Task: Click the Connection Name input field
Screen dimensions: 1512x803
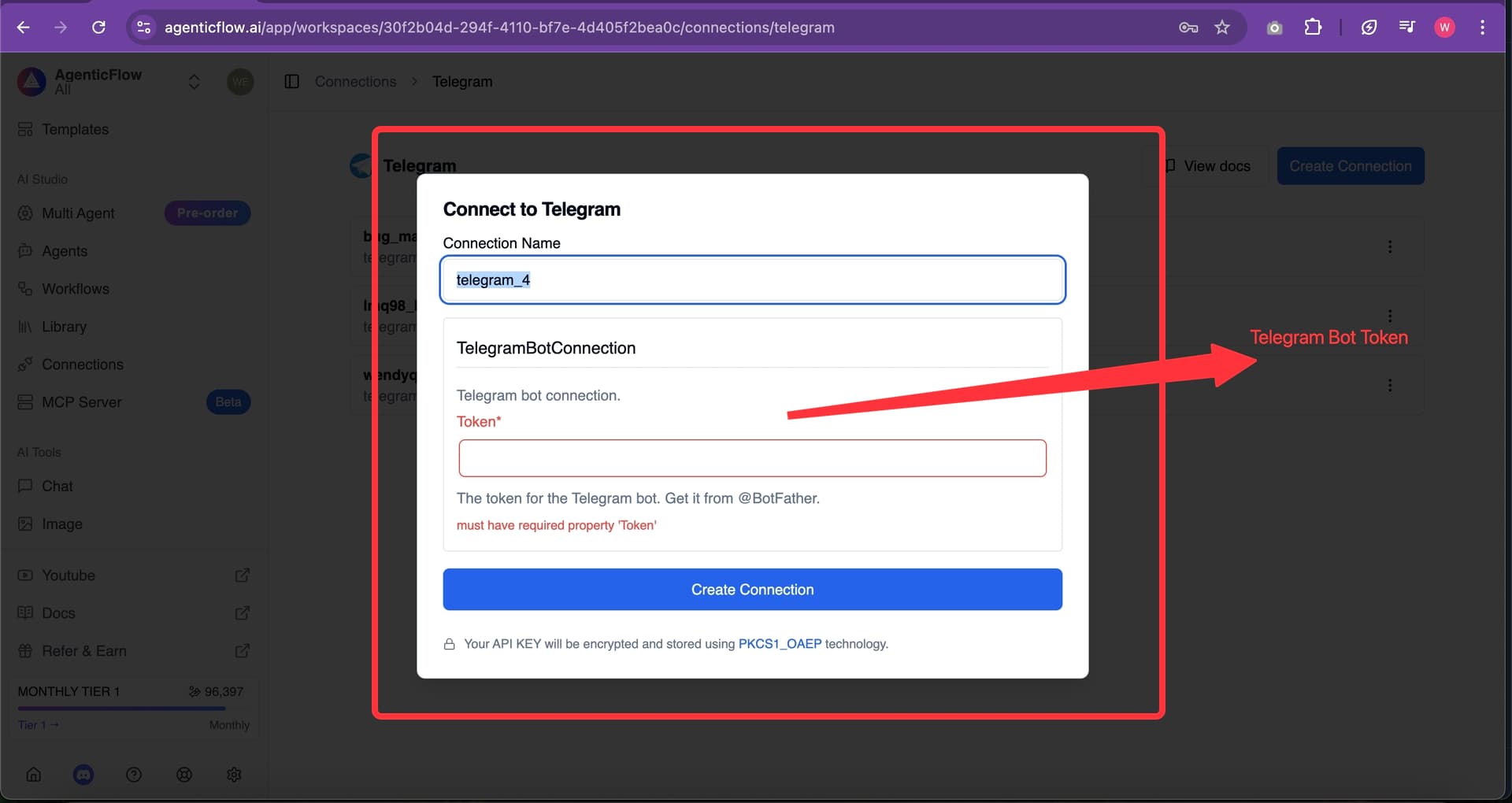Action: coord(752,279)
